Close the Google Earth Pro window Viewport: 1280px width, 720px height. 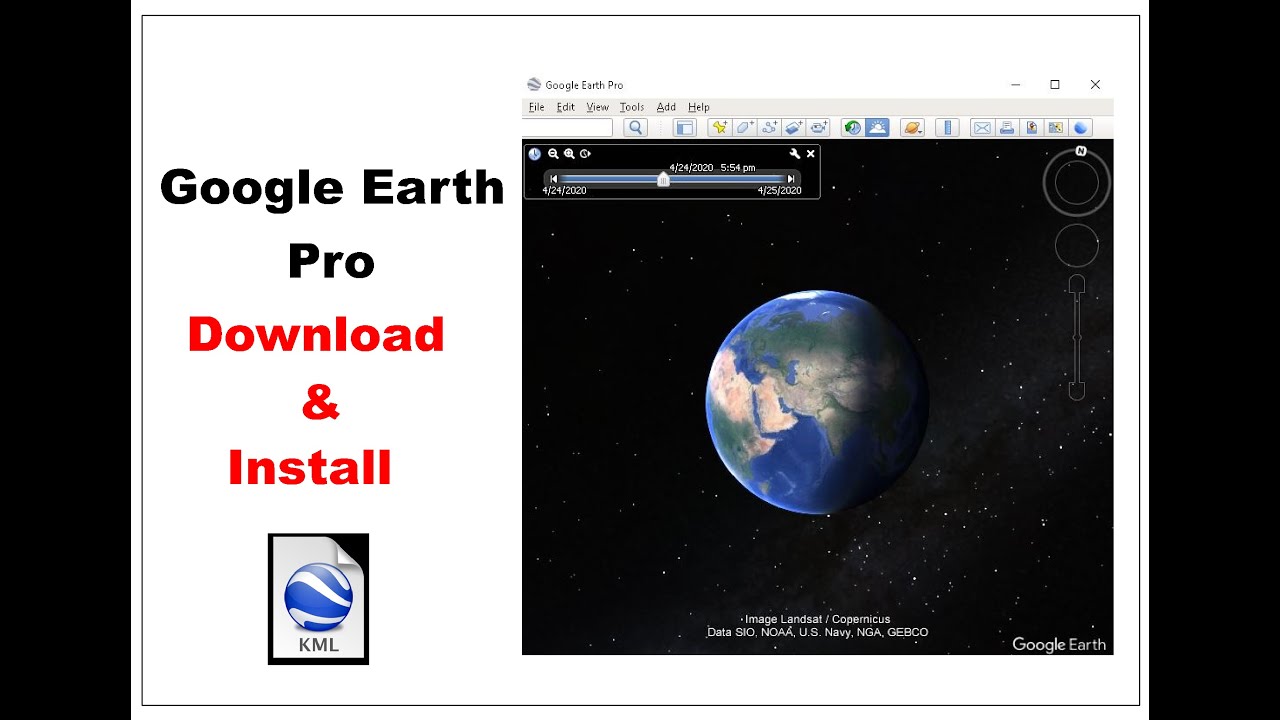pyautogui.click(x=1095, y=85)
